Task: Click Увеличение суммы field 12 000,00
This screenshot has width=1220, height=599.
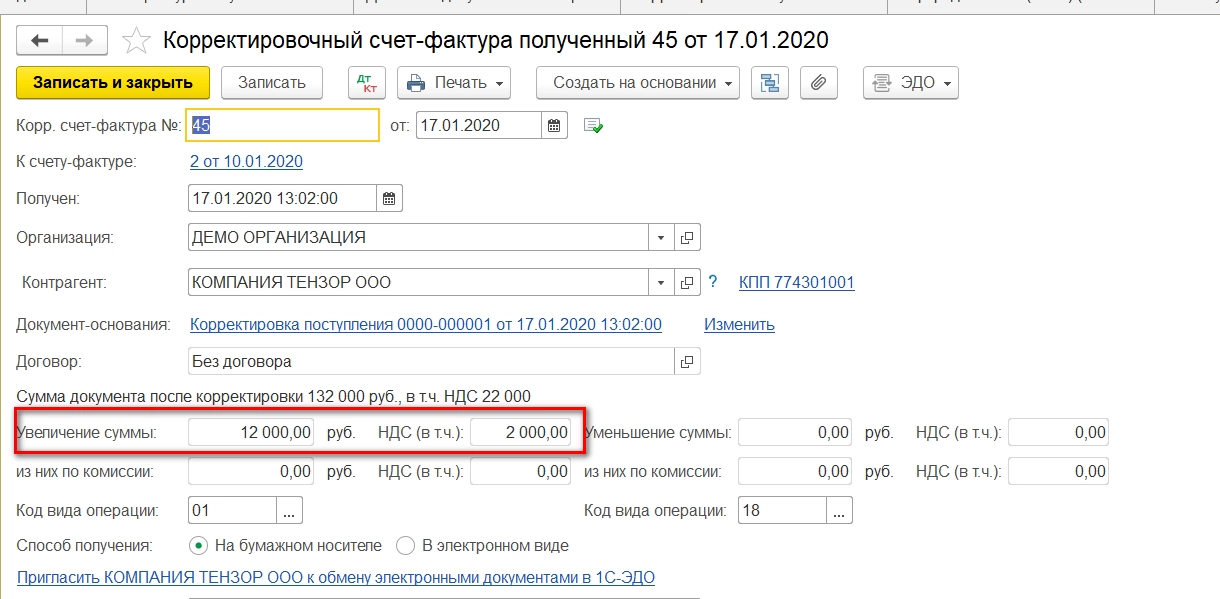Action: (x=251, y=432)
